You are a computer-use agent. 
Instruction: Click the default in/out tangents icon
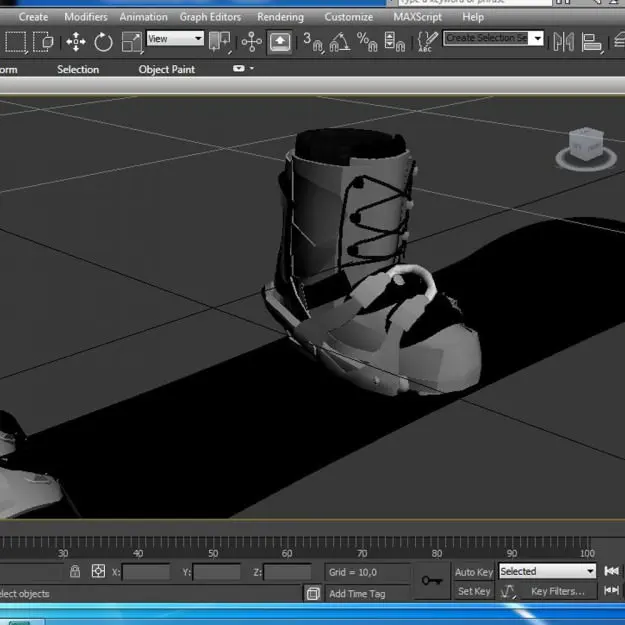[x=508, y=592]
